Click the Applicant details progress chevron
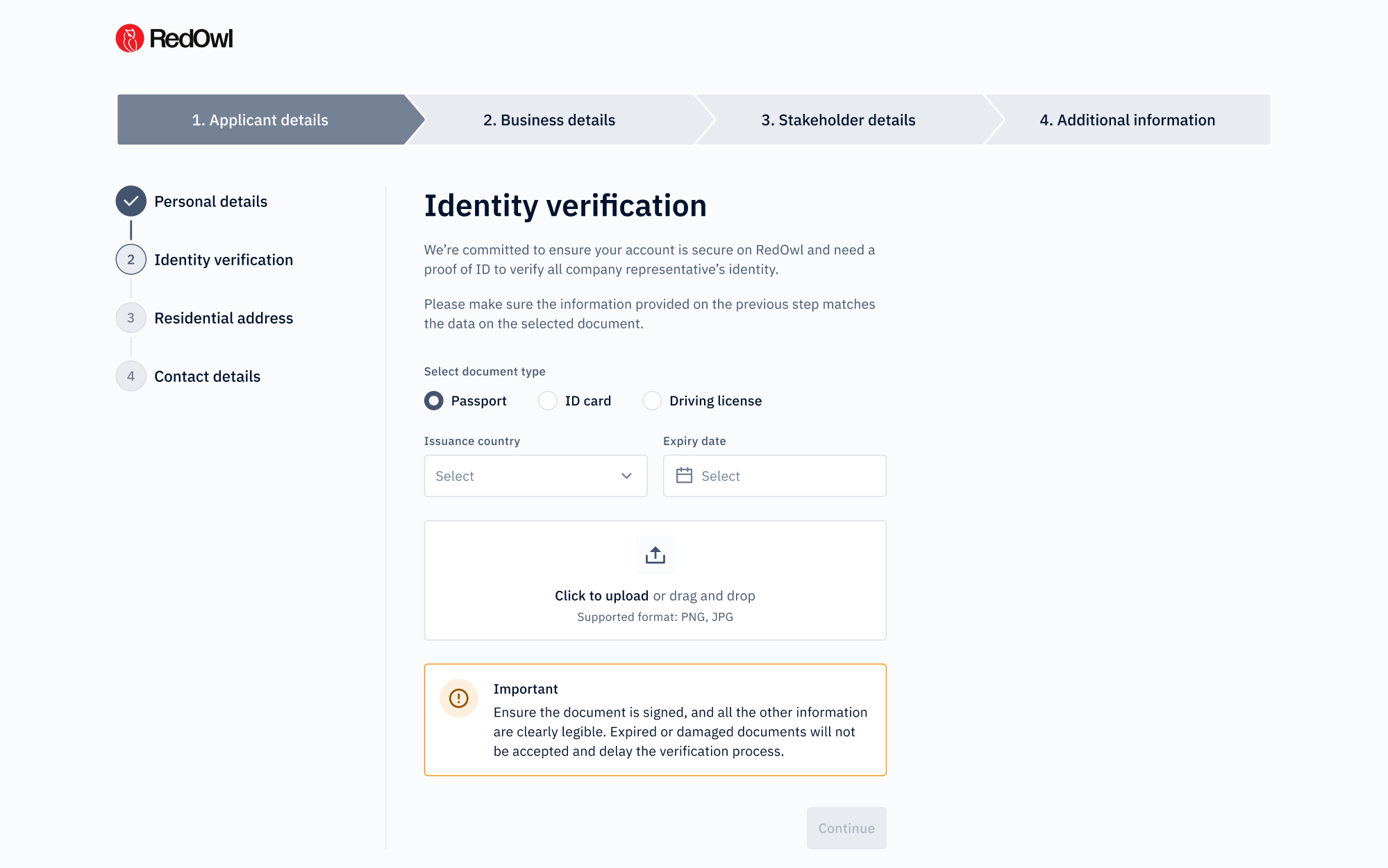 (260, 119)
